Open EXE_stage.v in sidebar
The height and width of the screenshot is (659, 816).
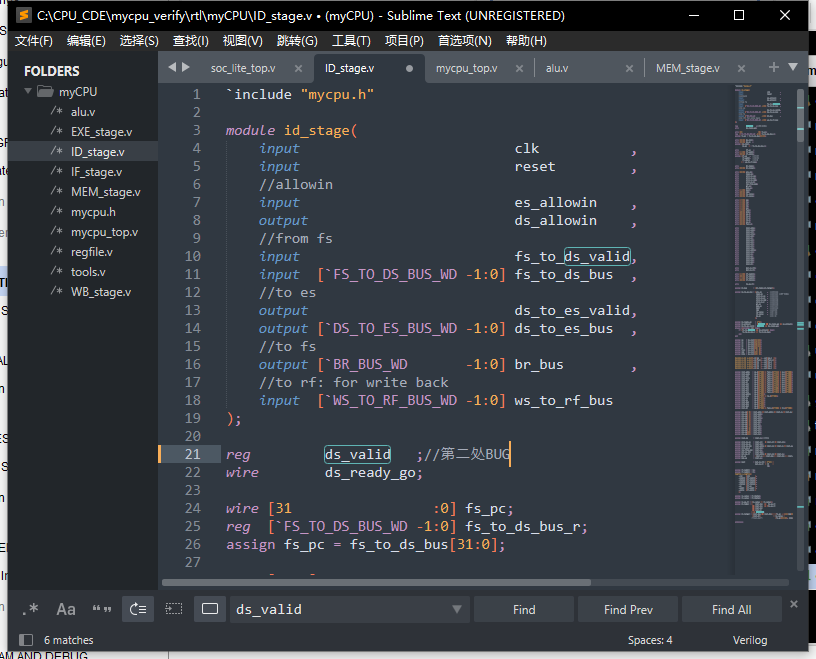[101, 132]
